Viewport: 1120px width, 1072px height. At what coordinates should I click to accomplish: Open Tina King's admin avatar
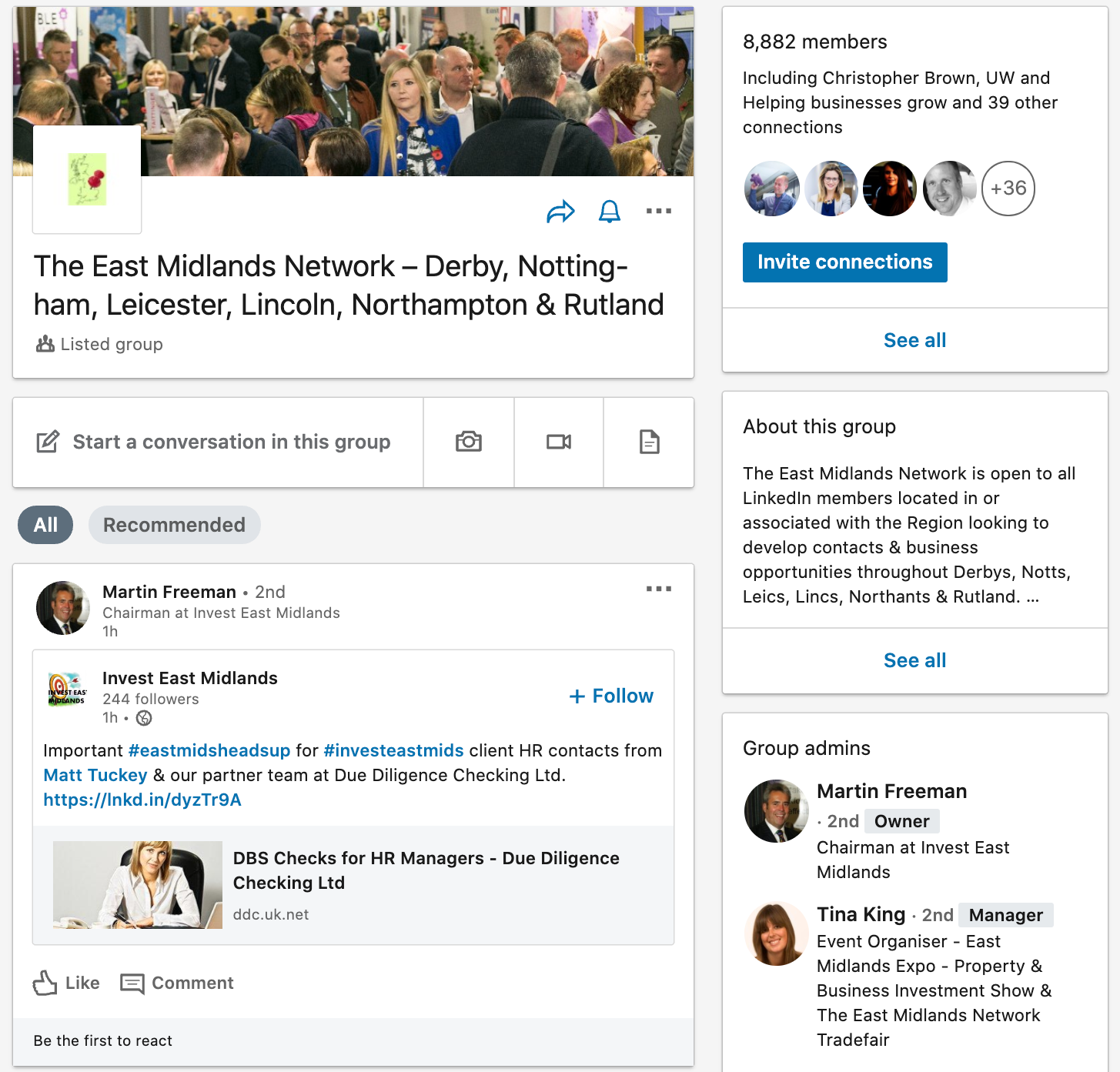point(777,934)
